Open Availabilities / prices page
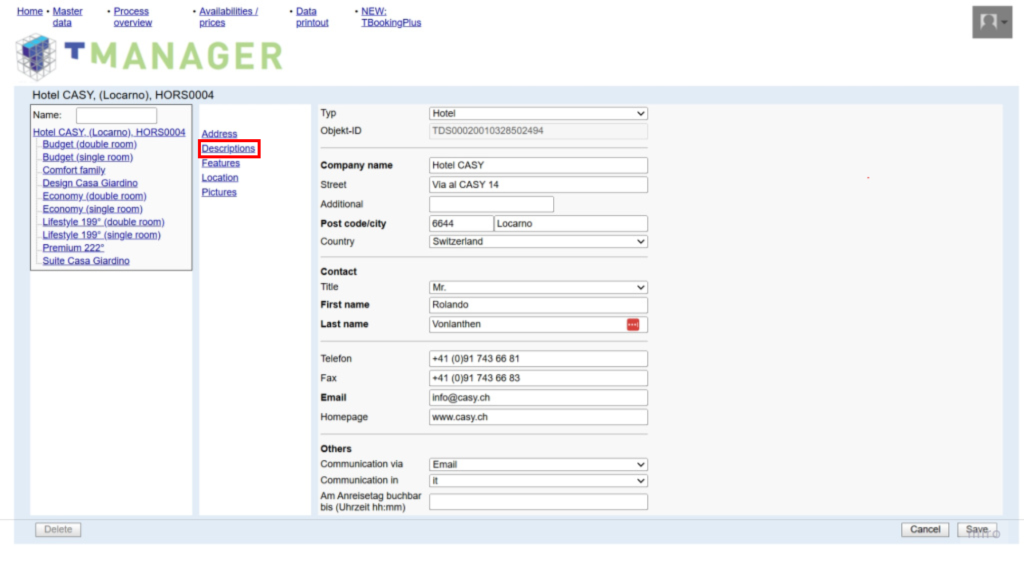This screenshot has width=1024, height=562. [x=229, y=17]
